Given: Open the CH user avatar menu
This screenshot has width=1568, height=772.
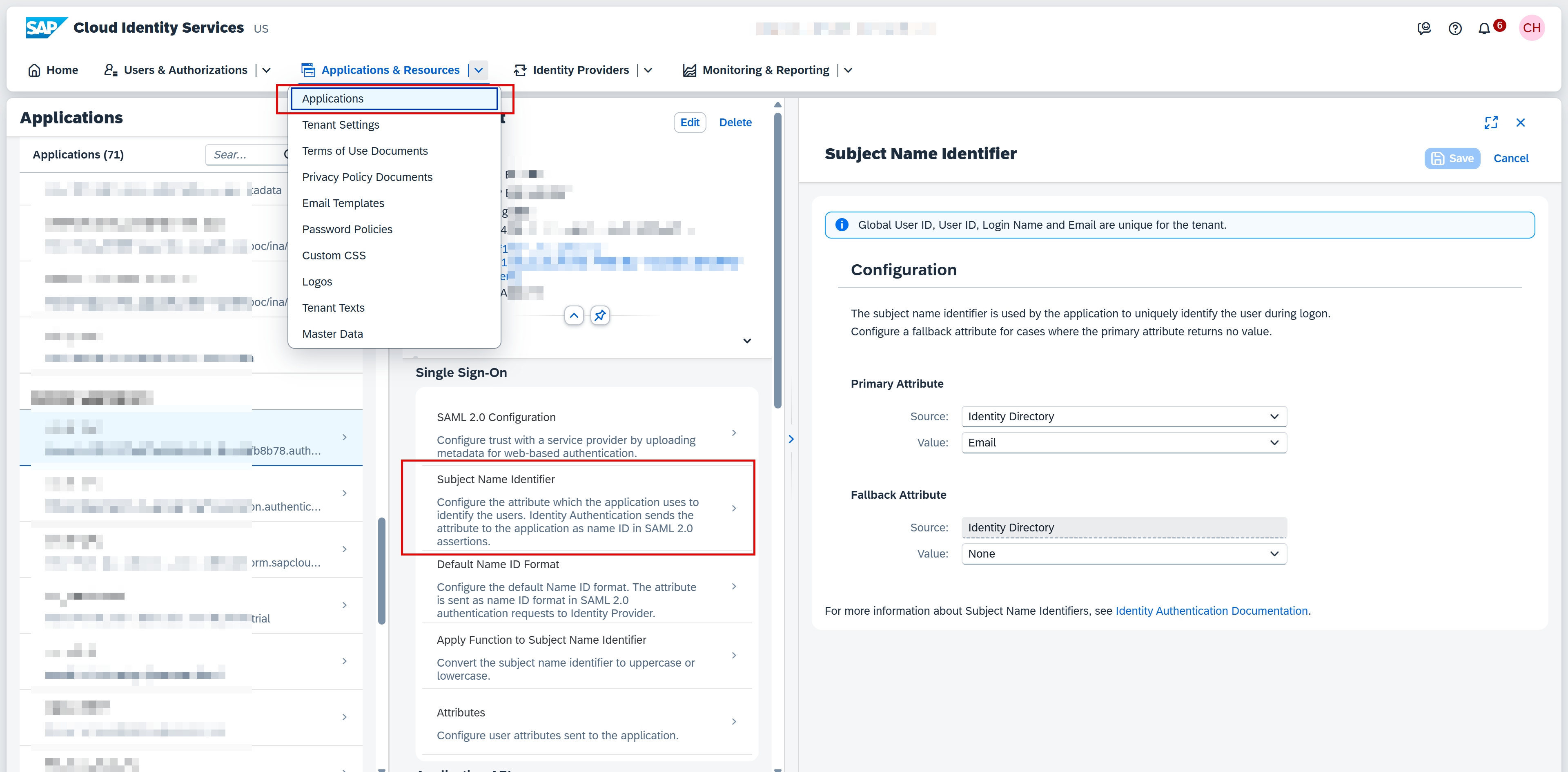Looking at the screenshot, I should point(1532,28).
